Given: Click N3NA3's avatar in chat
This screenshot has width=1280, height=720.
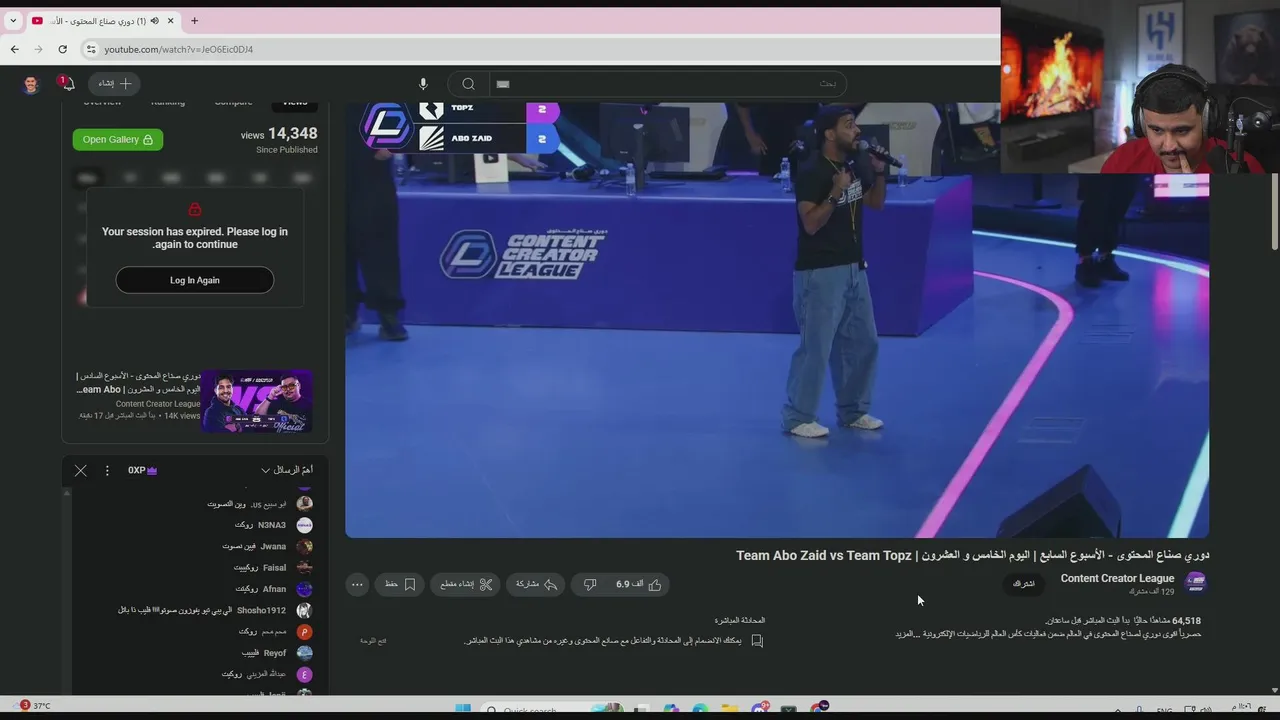Looking at the screenshot, I should 305,525.
